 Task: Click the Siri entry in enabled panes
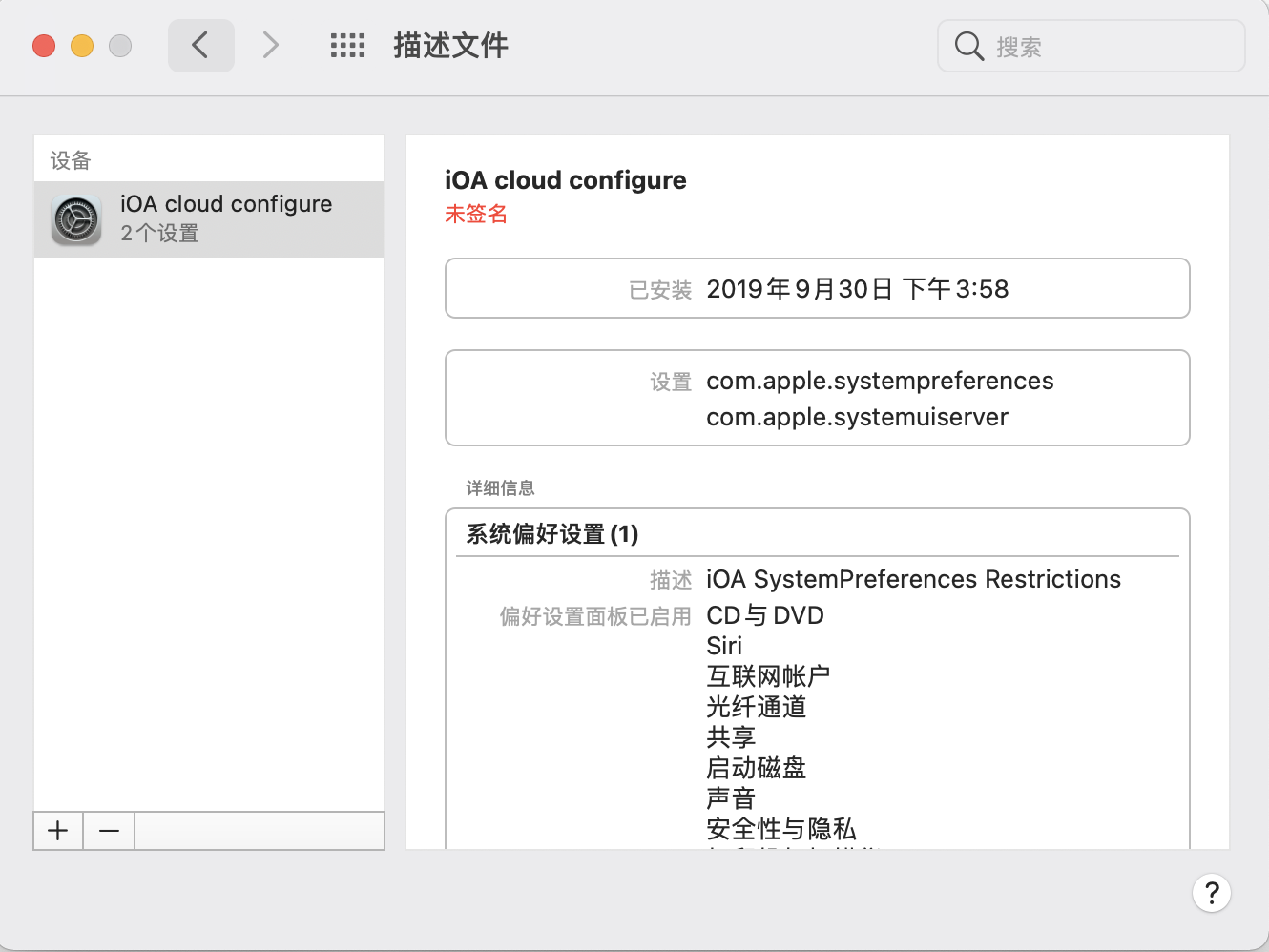click(x=724, y=646)
